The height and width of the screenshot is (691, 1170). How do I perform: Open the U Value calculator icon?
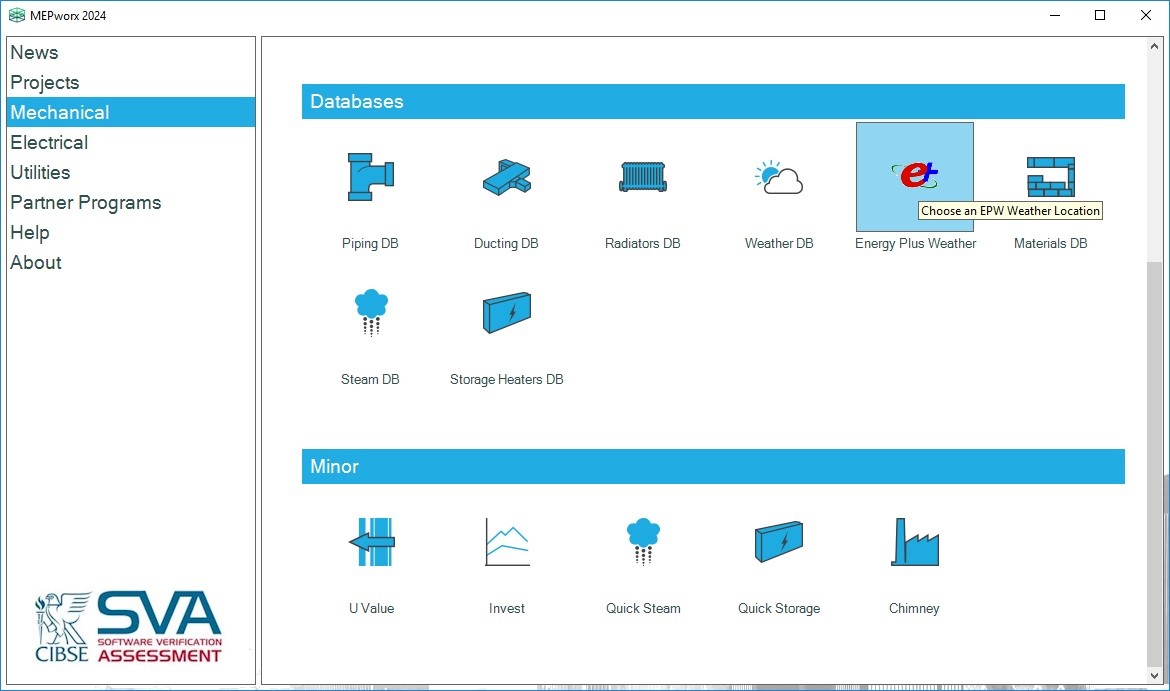coord(372,542)
